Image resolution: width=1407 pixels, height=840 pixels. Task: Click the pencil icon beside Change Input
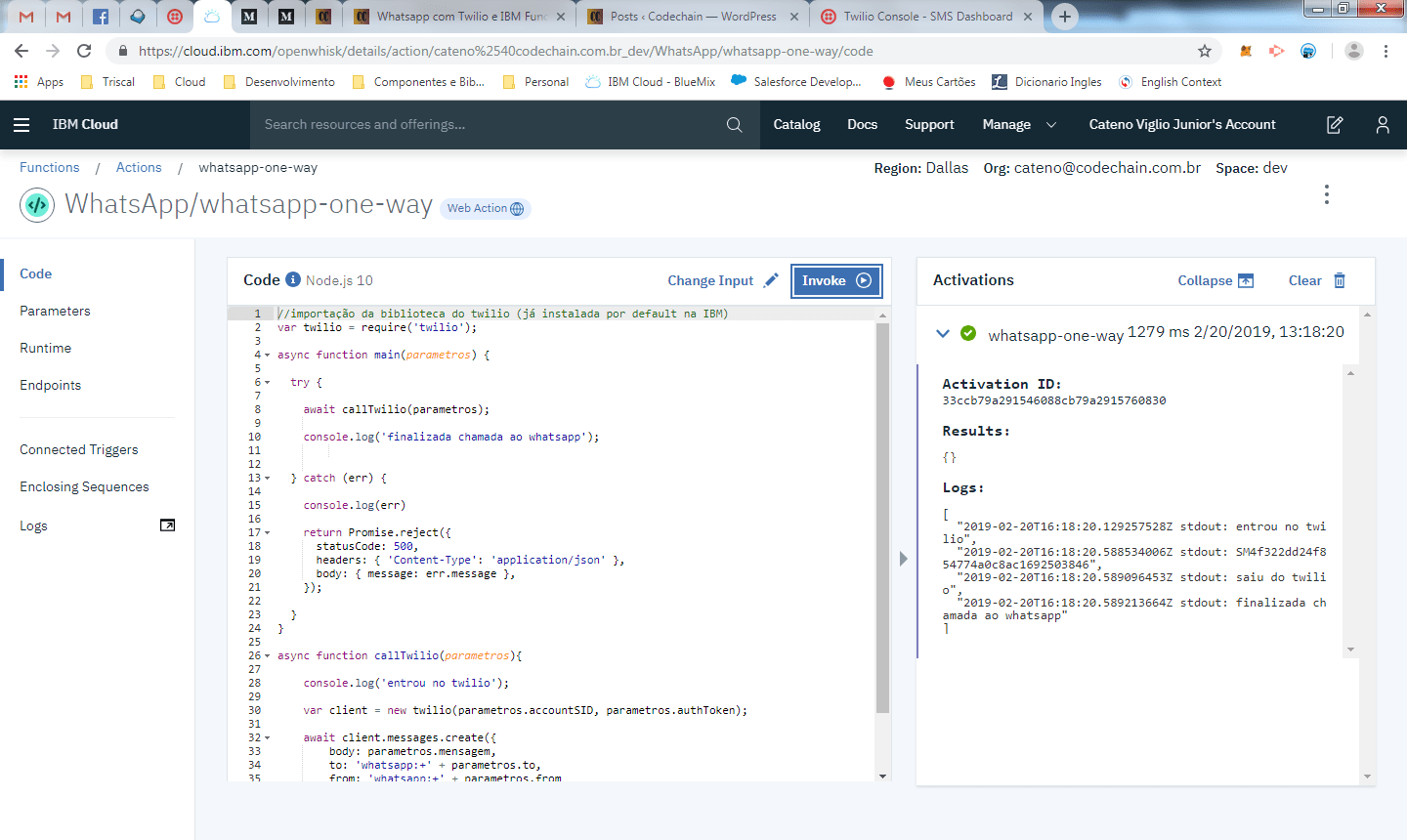coord(771,280)
